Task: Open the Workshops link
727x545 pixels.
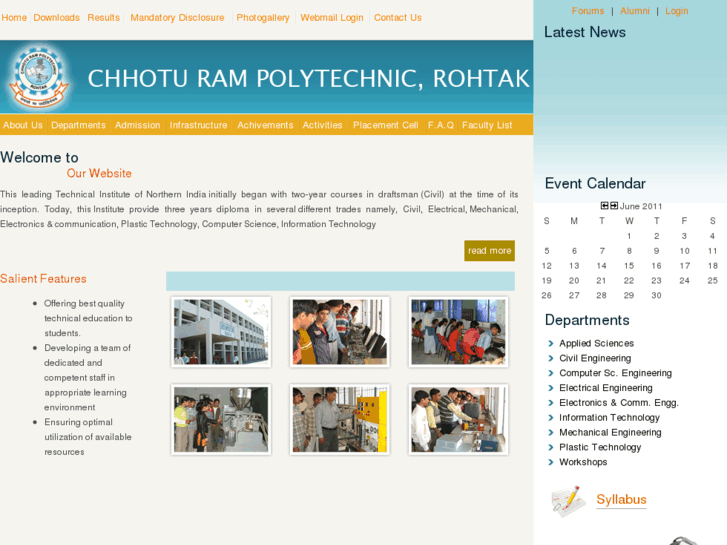Action: coord(583,462)
